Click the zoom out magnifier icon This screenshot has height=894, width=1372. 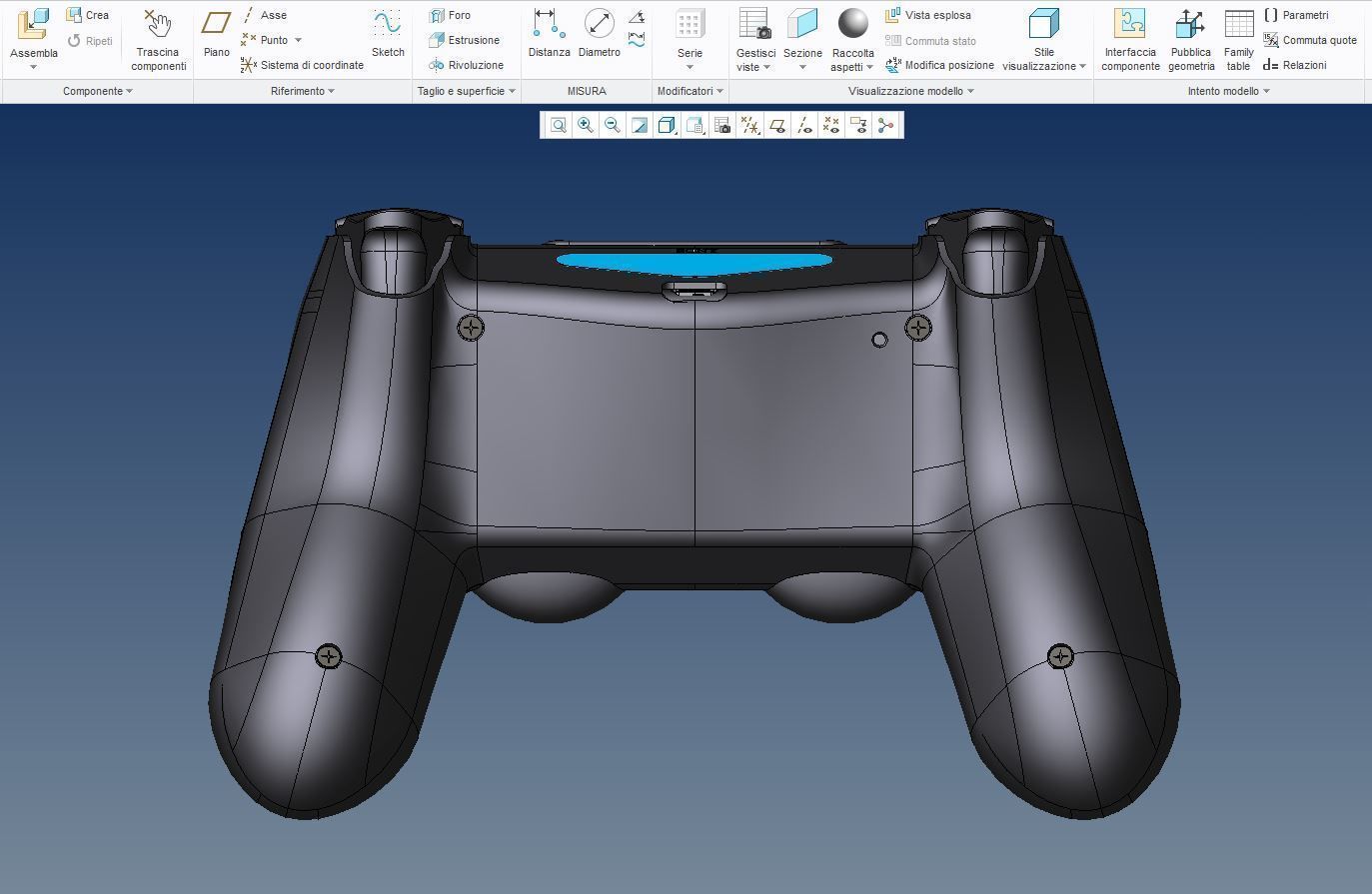[613, 125]
